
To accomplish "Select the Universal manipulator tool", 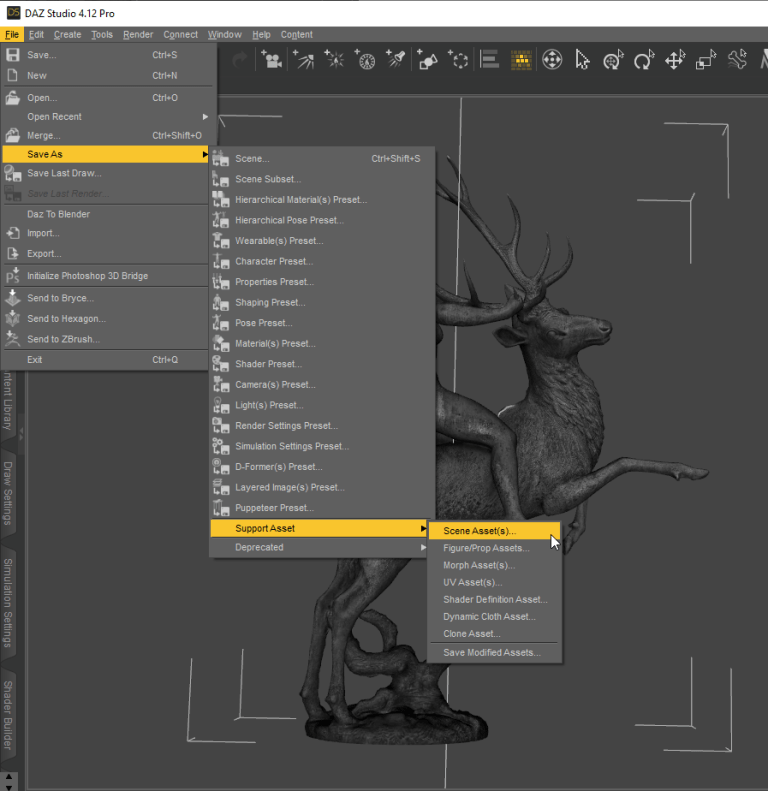I will [552, 60].
